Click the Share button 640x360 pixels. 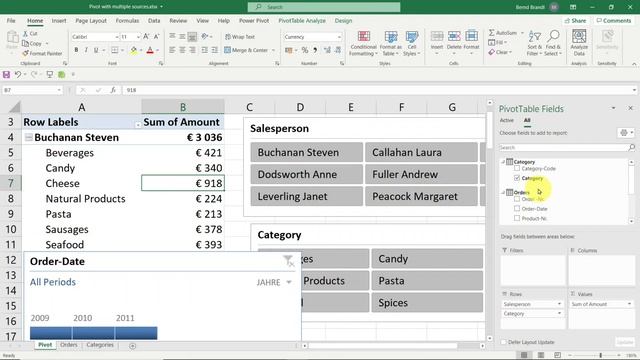click(576, 20)
